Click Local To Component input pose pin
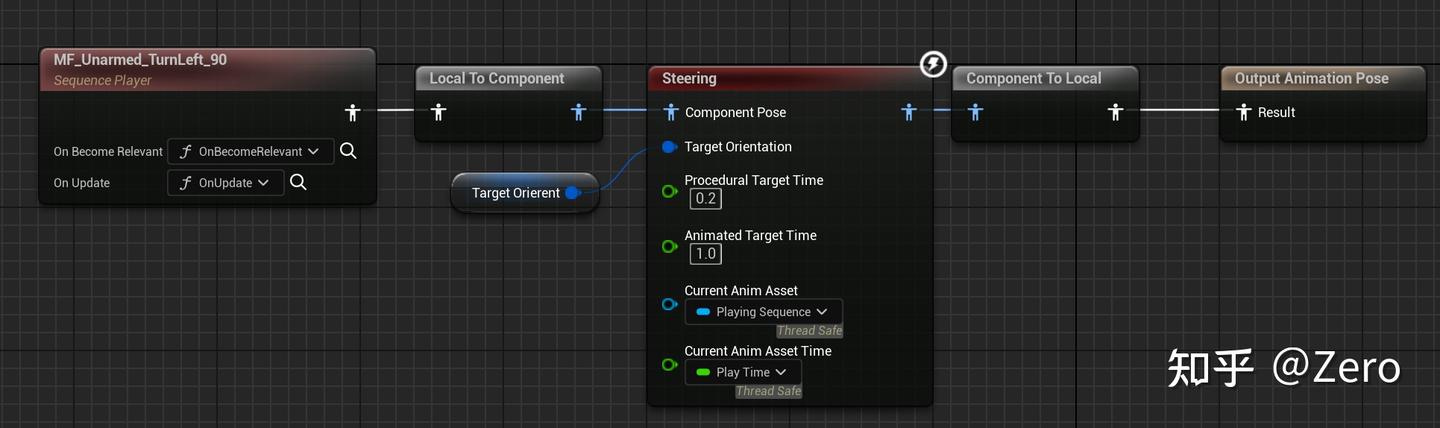Image resolution: width=1440 pixels, height=428 pixels. tap(438, 112)
